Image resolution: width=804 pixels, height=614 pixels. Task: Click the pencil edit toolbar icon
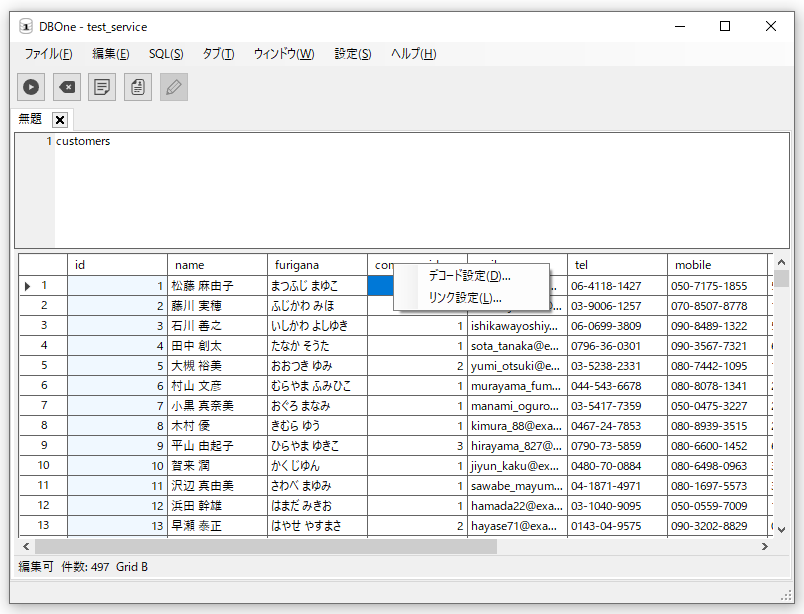[174, 87]
